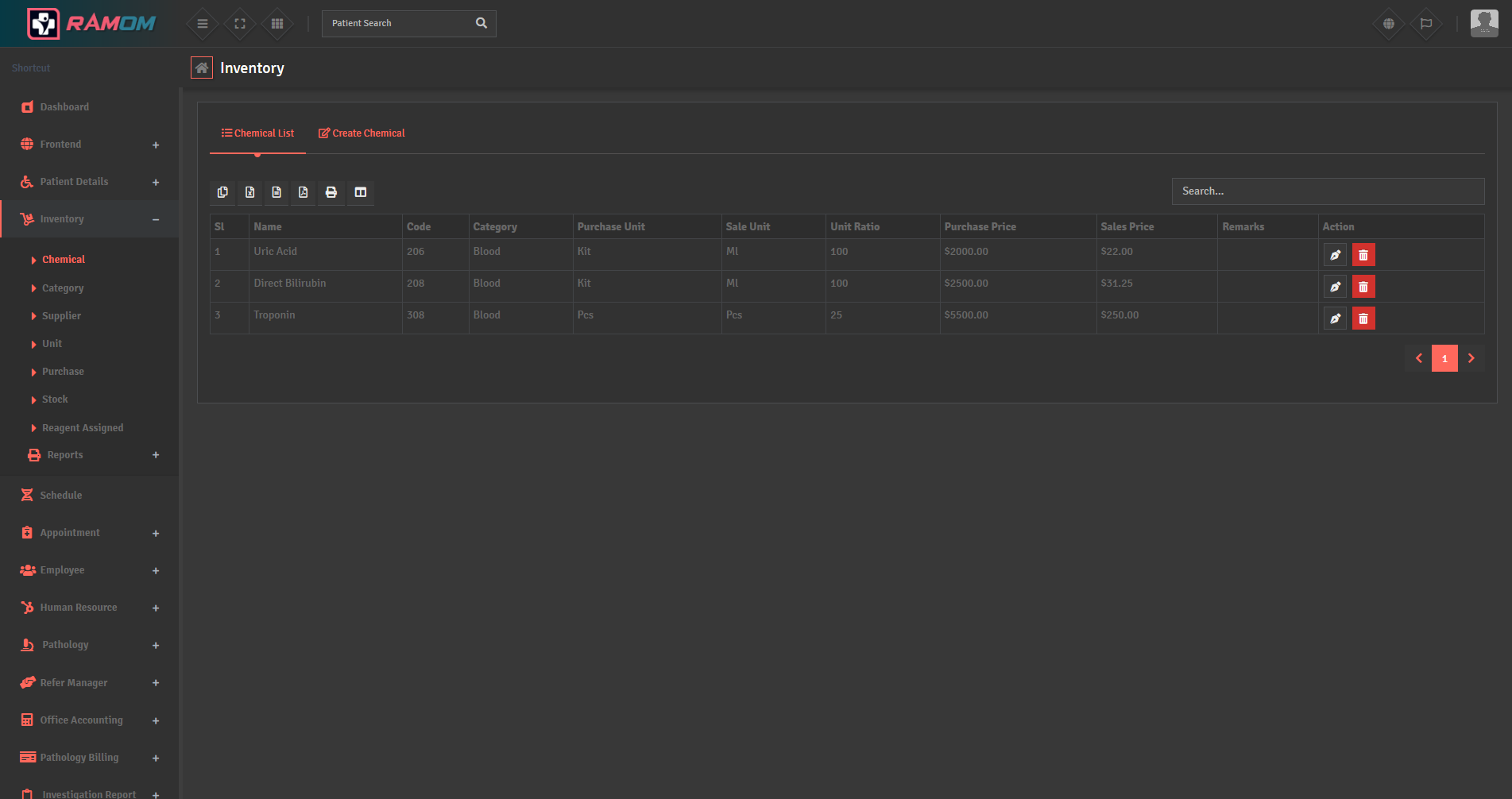Toggle fullscreen mode

[239, 23]
